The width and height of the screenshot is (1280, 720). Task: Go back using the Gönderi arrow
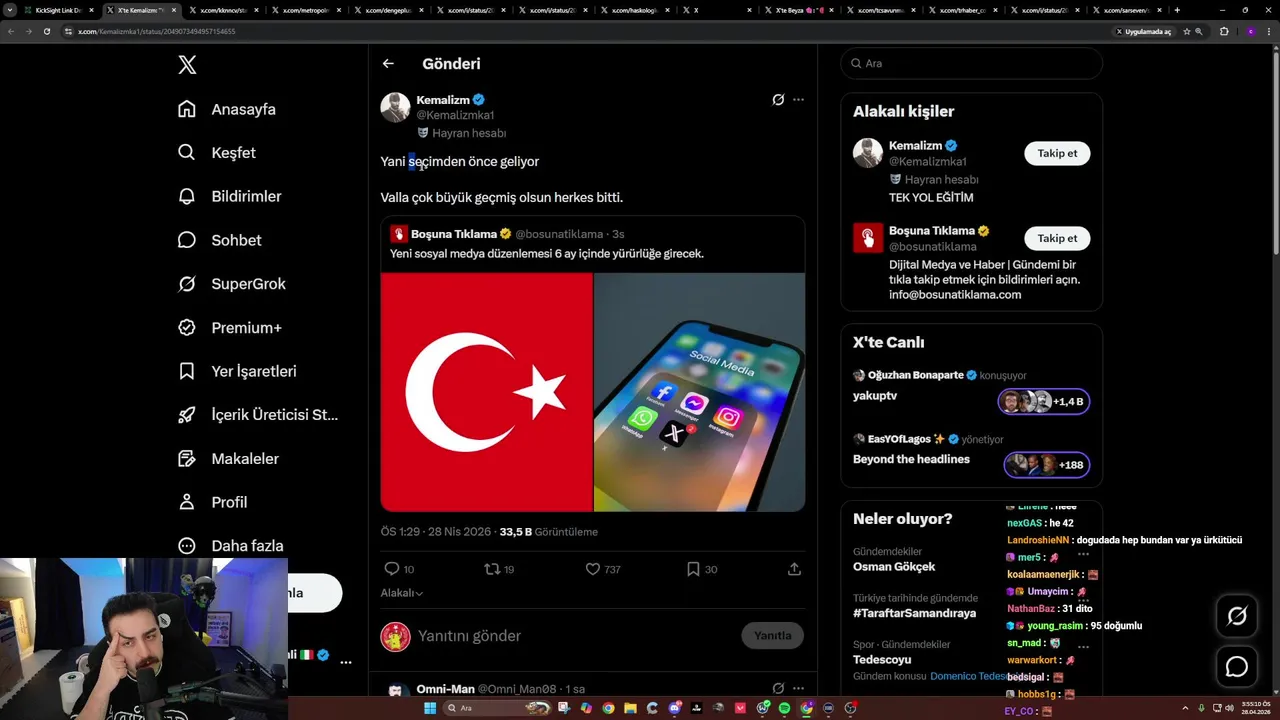388,63
